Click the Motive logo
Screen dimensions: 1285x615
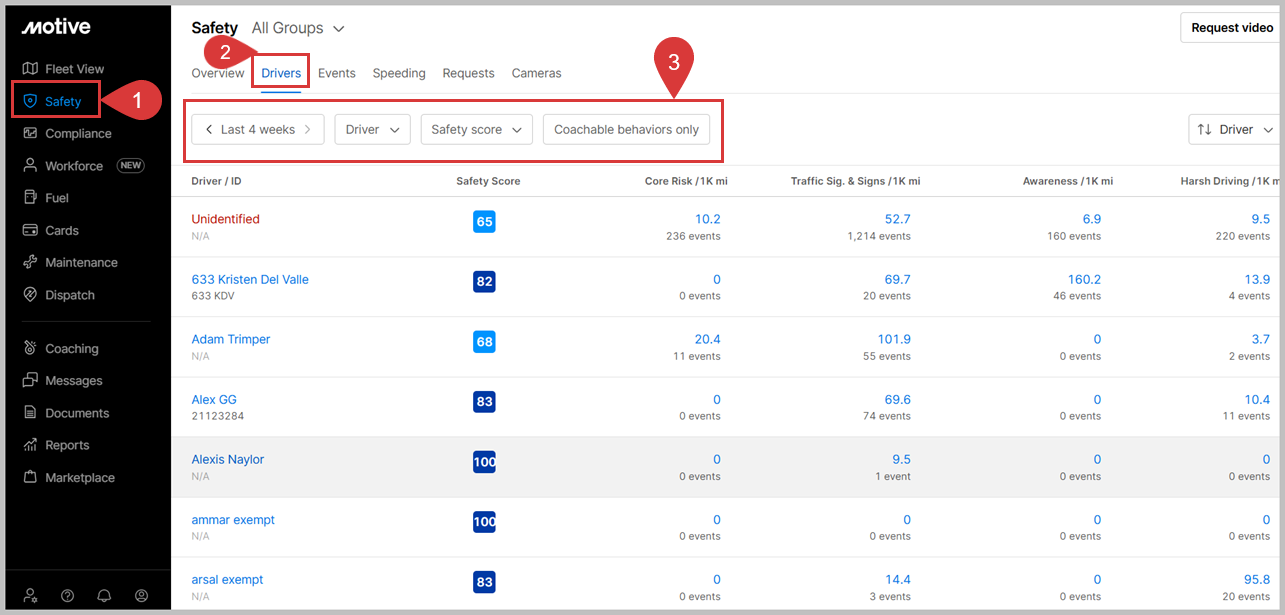pyautogui.click(x=56, y=27)
